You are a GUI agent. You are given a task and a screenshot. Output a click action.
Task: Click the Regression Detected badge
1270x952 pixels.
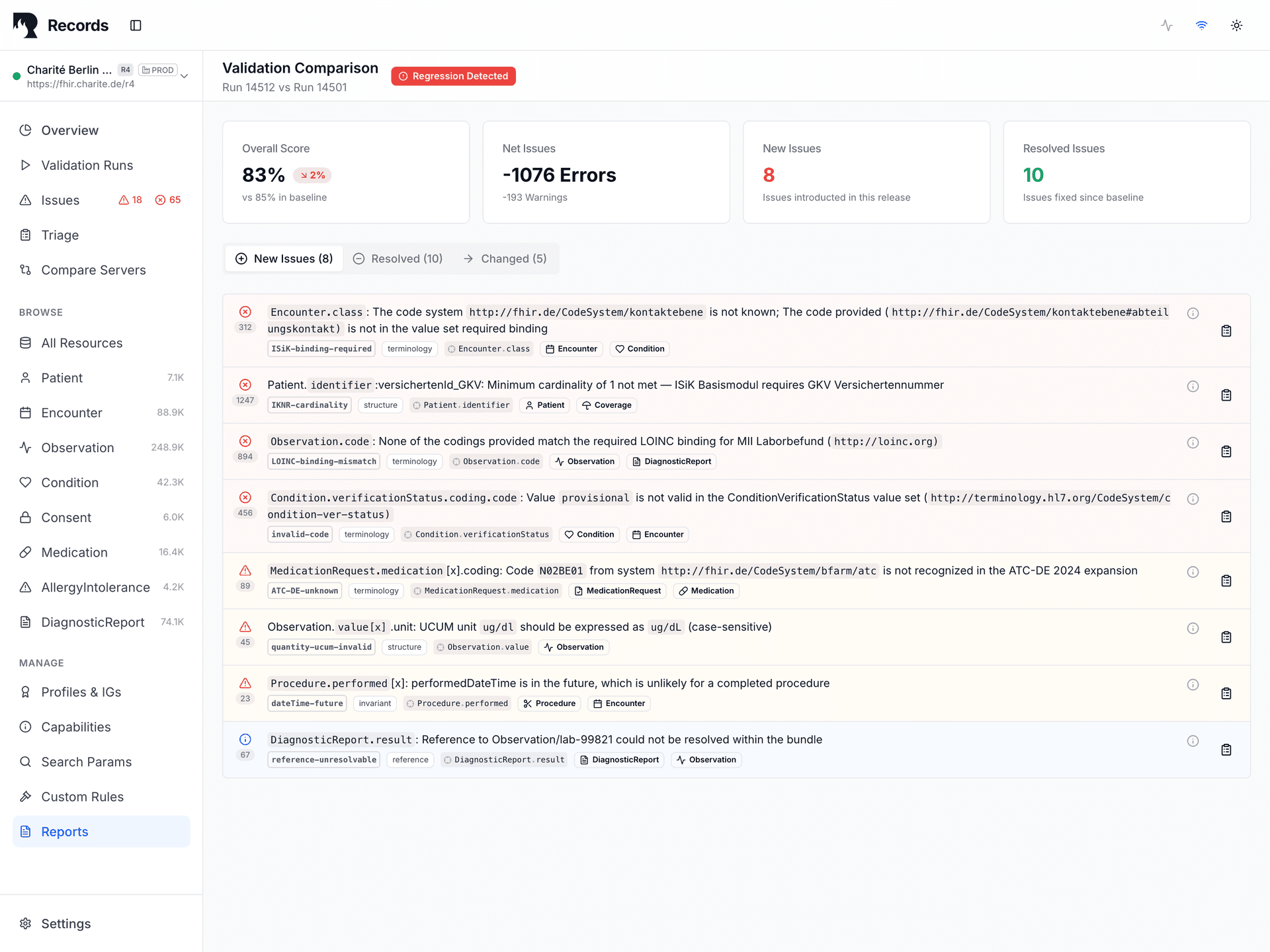coord(453,76)
